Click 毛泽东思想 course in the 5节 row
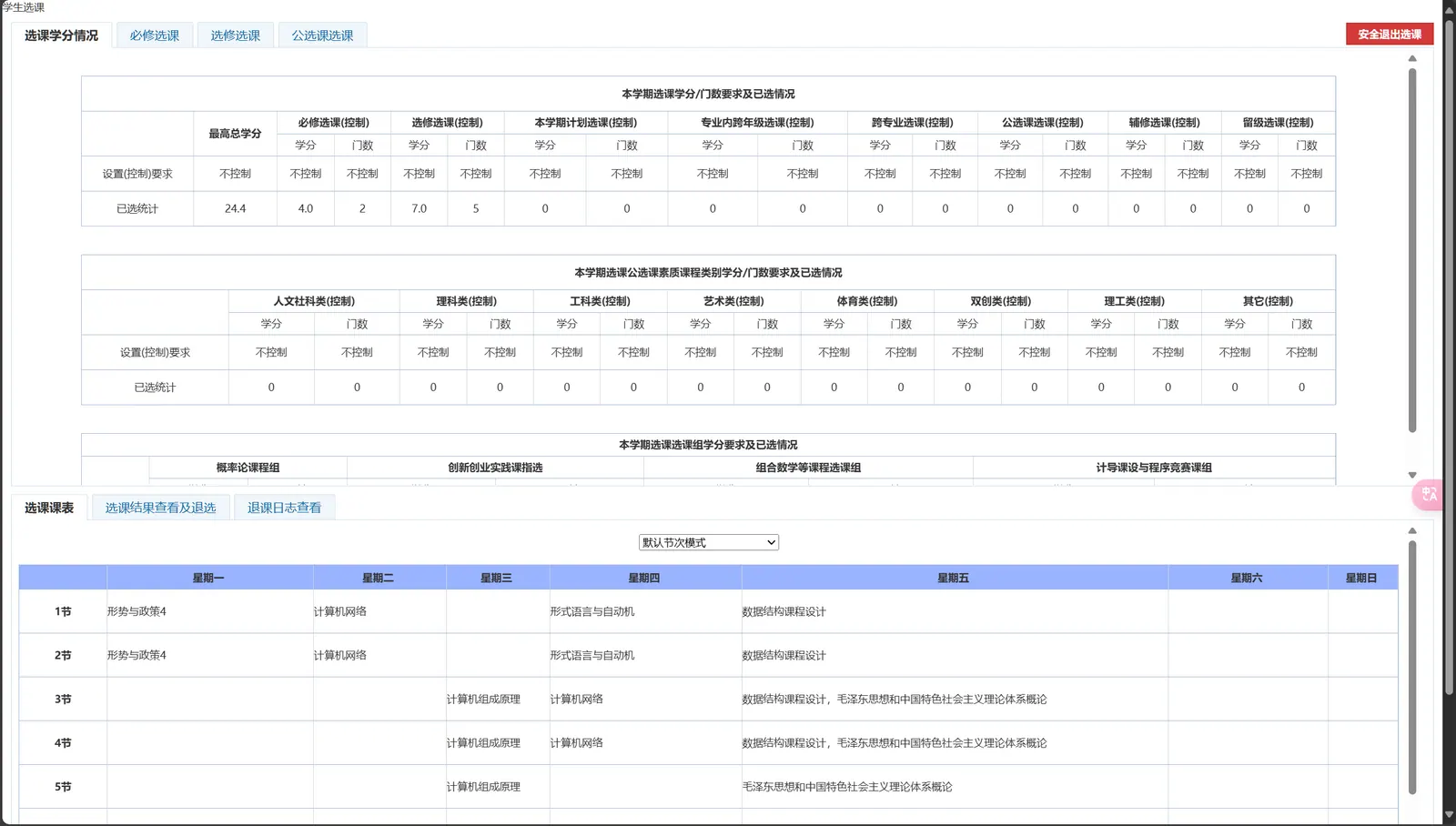Screen dimensions: 1456x826 pos(847,787)
